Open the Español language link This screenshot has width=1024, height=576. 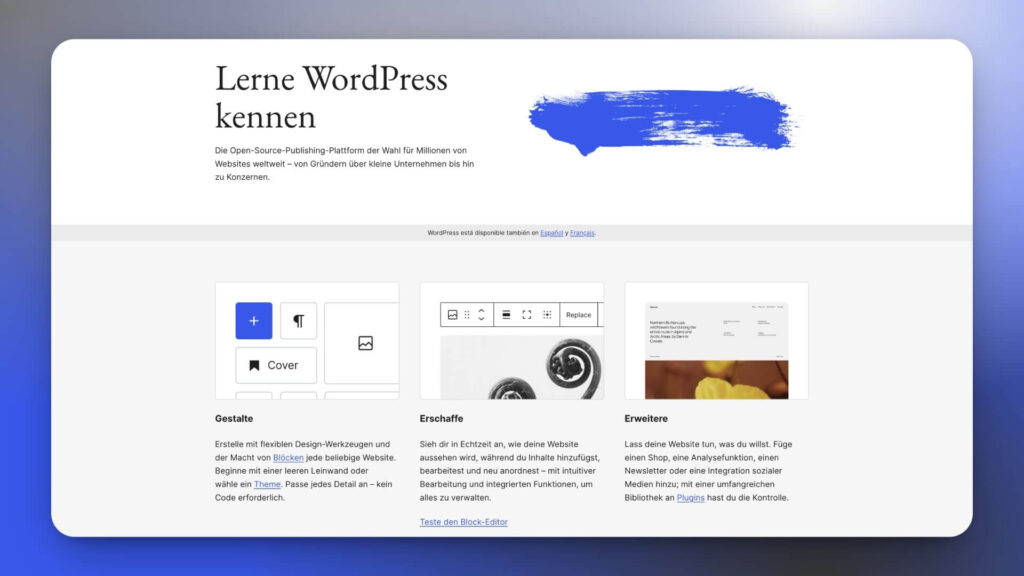[551, 233]
